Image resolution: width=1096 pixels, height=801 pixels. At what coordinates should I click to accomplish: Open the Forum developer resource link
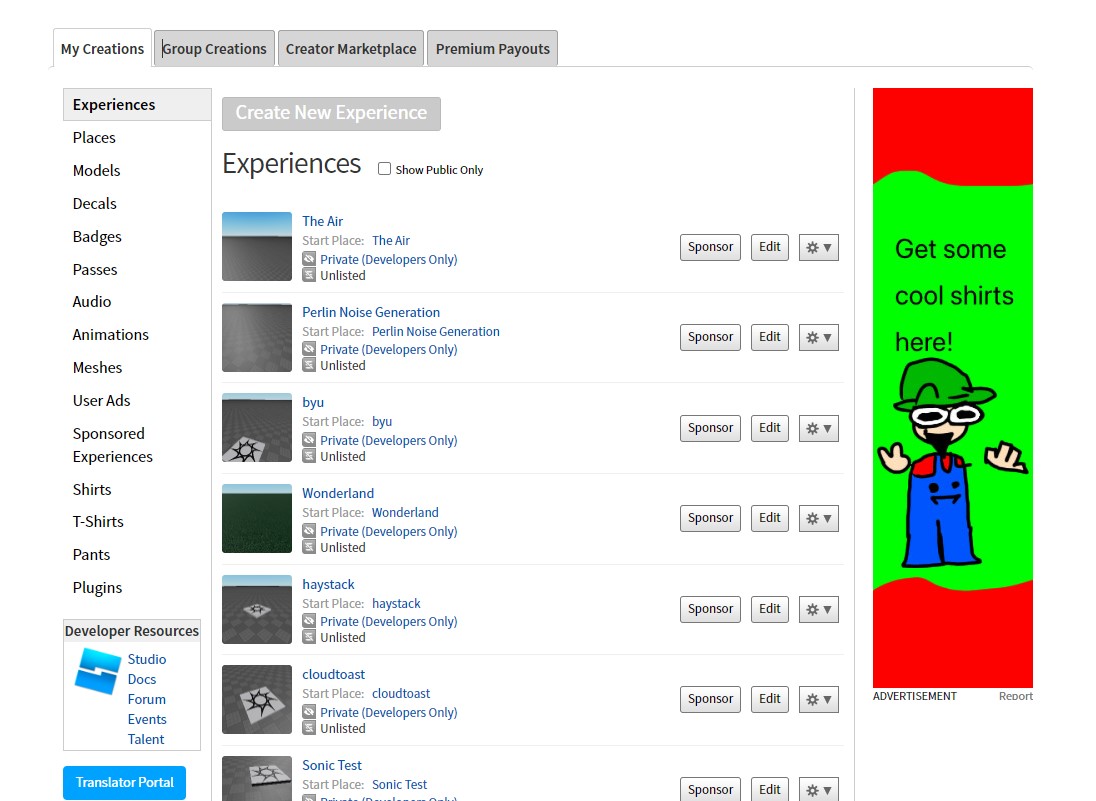[x=147, y=699]
